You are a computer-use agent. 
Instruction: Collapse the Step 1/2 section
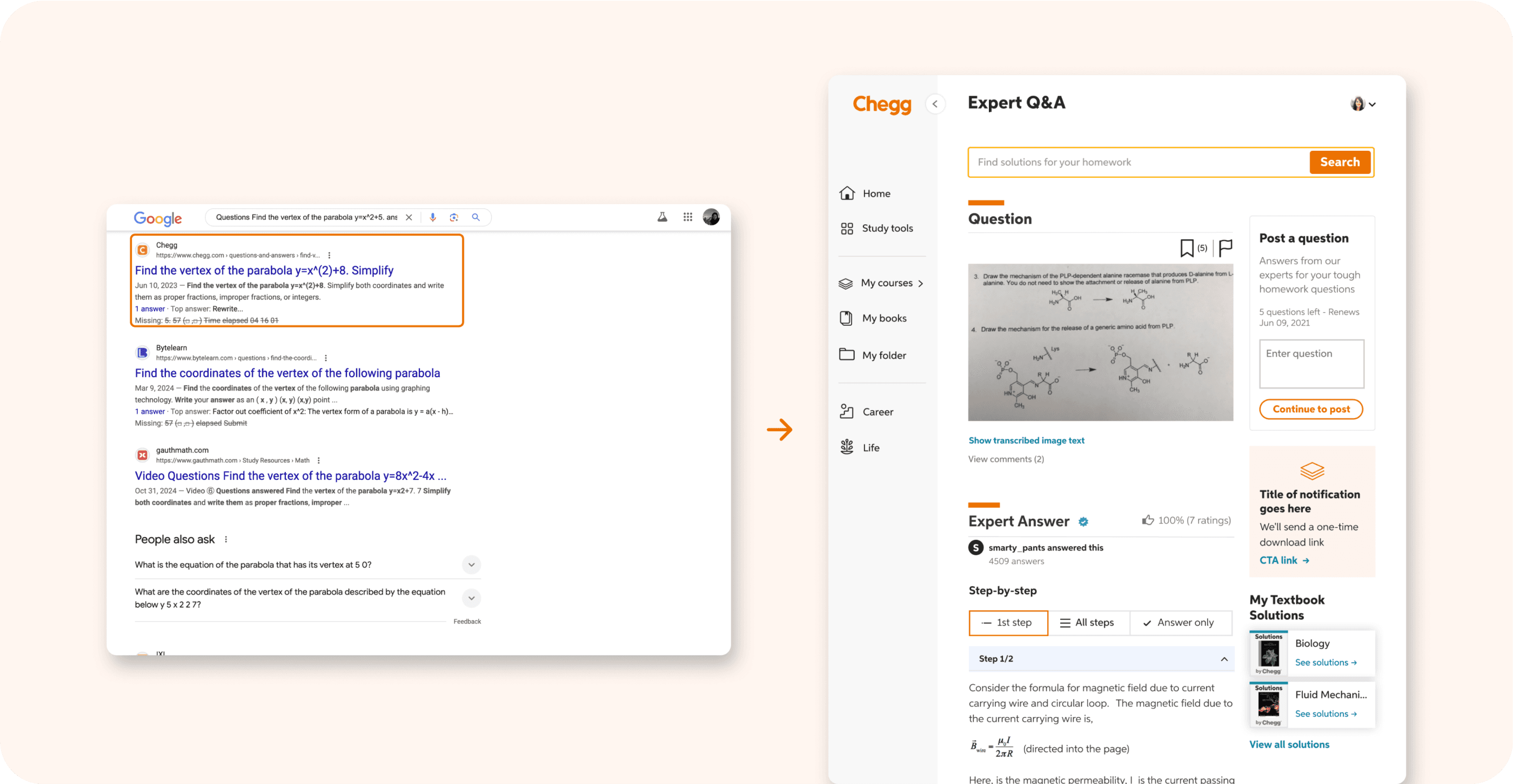[1224, 659]
